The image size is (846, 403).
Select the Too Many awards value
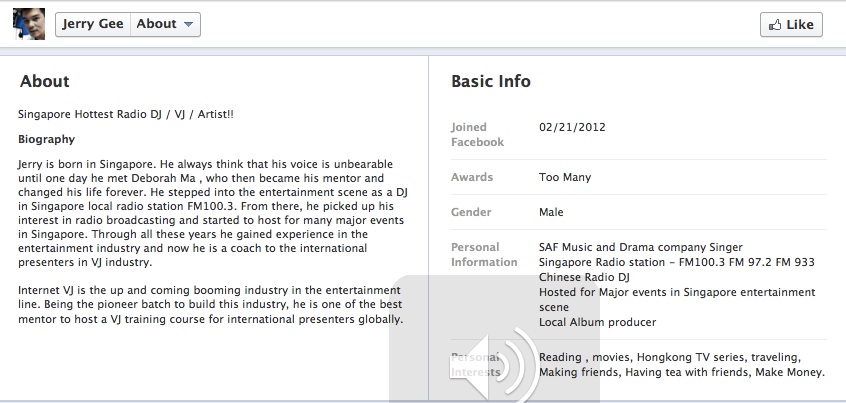(565, 178)
